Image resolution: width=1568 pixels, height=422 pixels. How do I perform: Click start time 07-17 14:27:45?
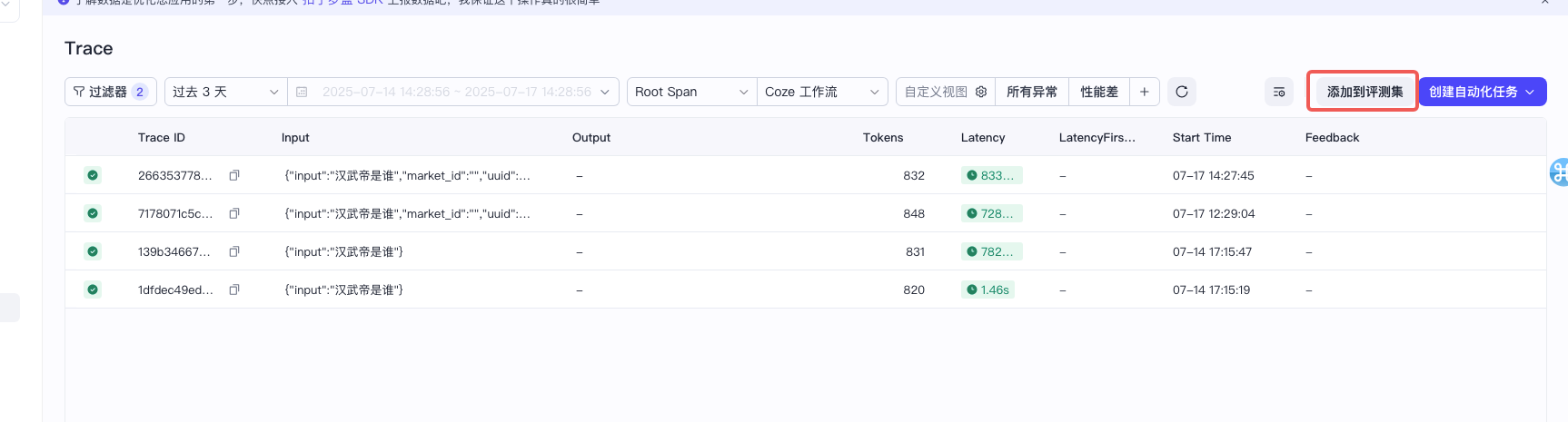point(1214,175)
